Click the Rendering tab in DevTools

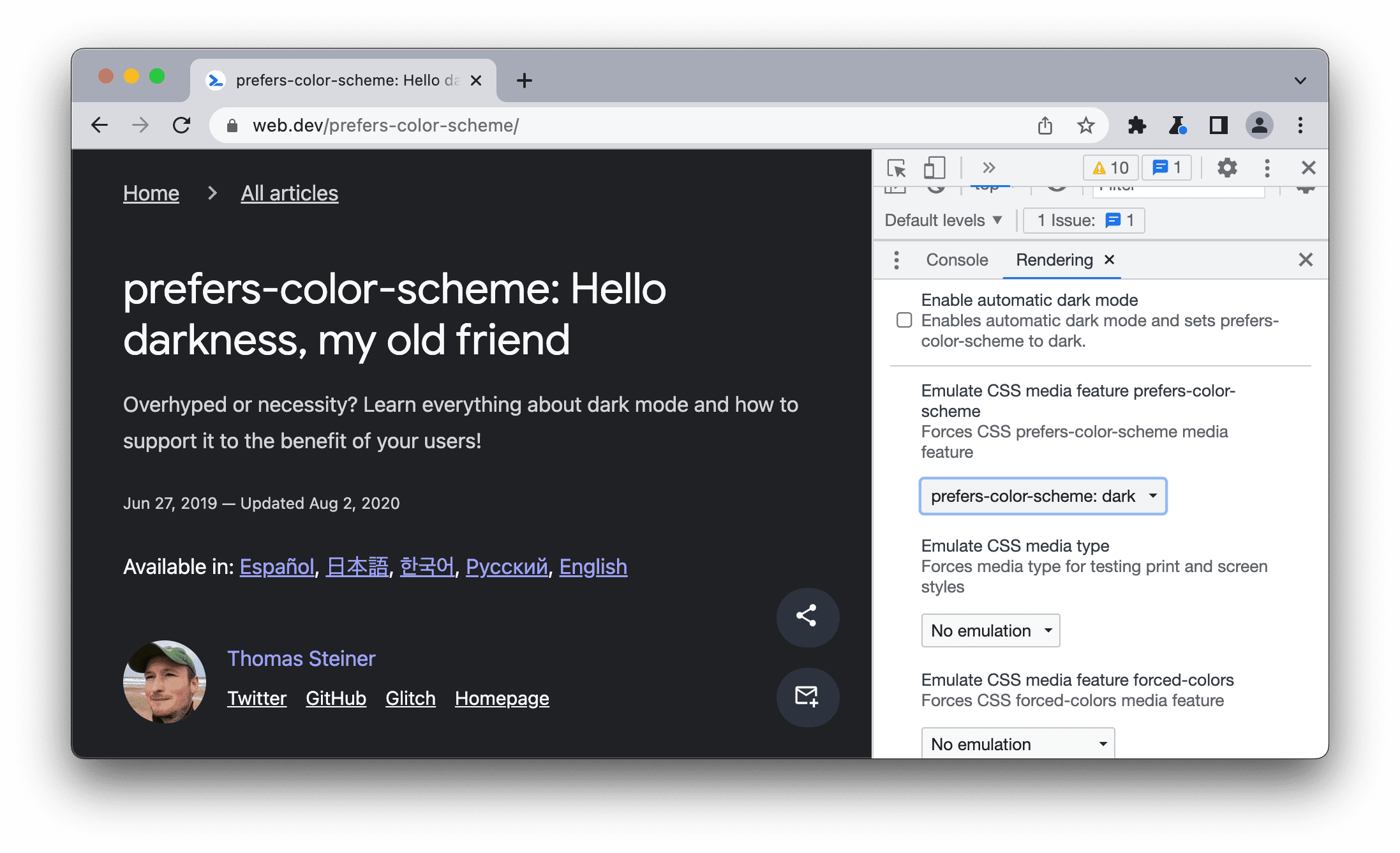[x=1053, y=260]
